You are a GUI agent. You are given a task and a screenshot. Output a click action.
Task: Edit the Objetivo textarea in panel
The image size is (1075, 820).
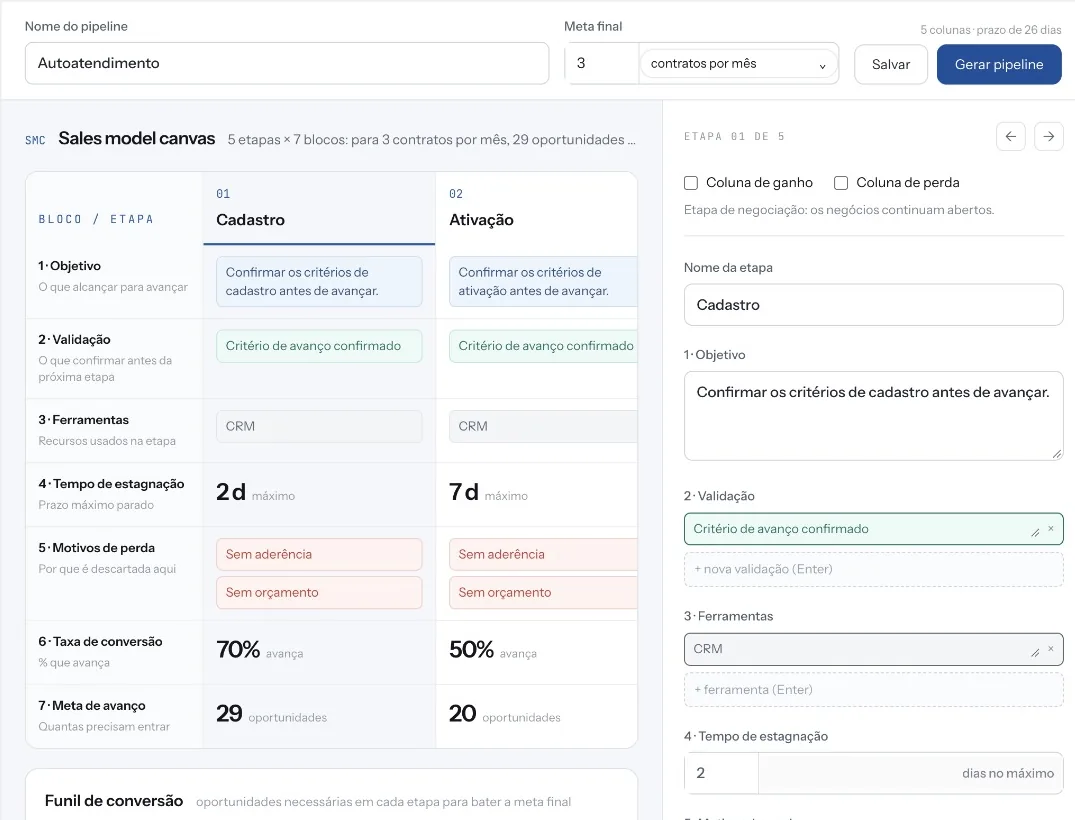pyautogui.click(x=873, y=416)
